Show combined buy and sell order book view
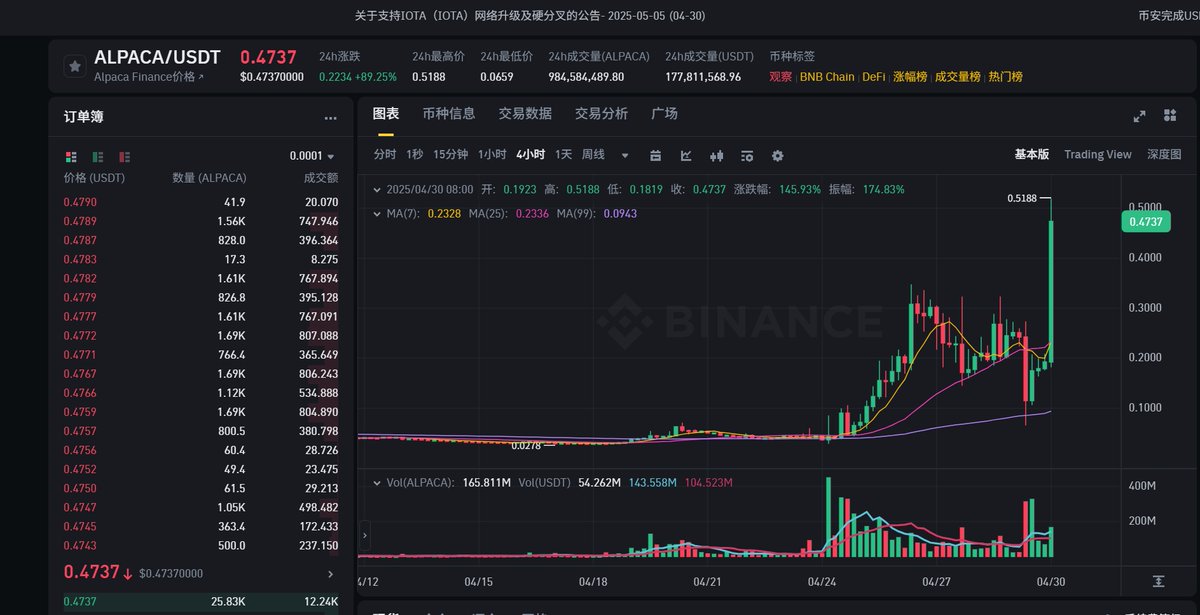 pos(71,157)
